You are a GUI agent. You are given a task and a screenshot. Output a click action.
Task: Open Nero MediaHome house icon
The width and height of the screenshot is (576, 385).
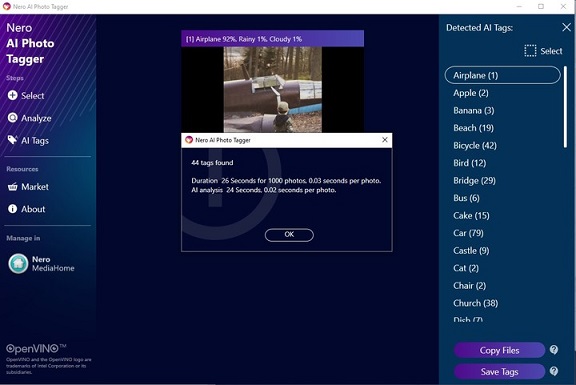[18, 263]
